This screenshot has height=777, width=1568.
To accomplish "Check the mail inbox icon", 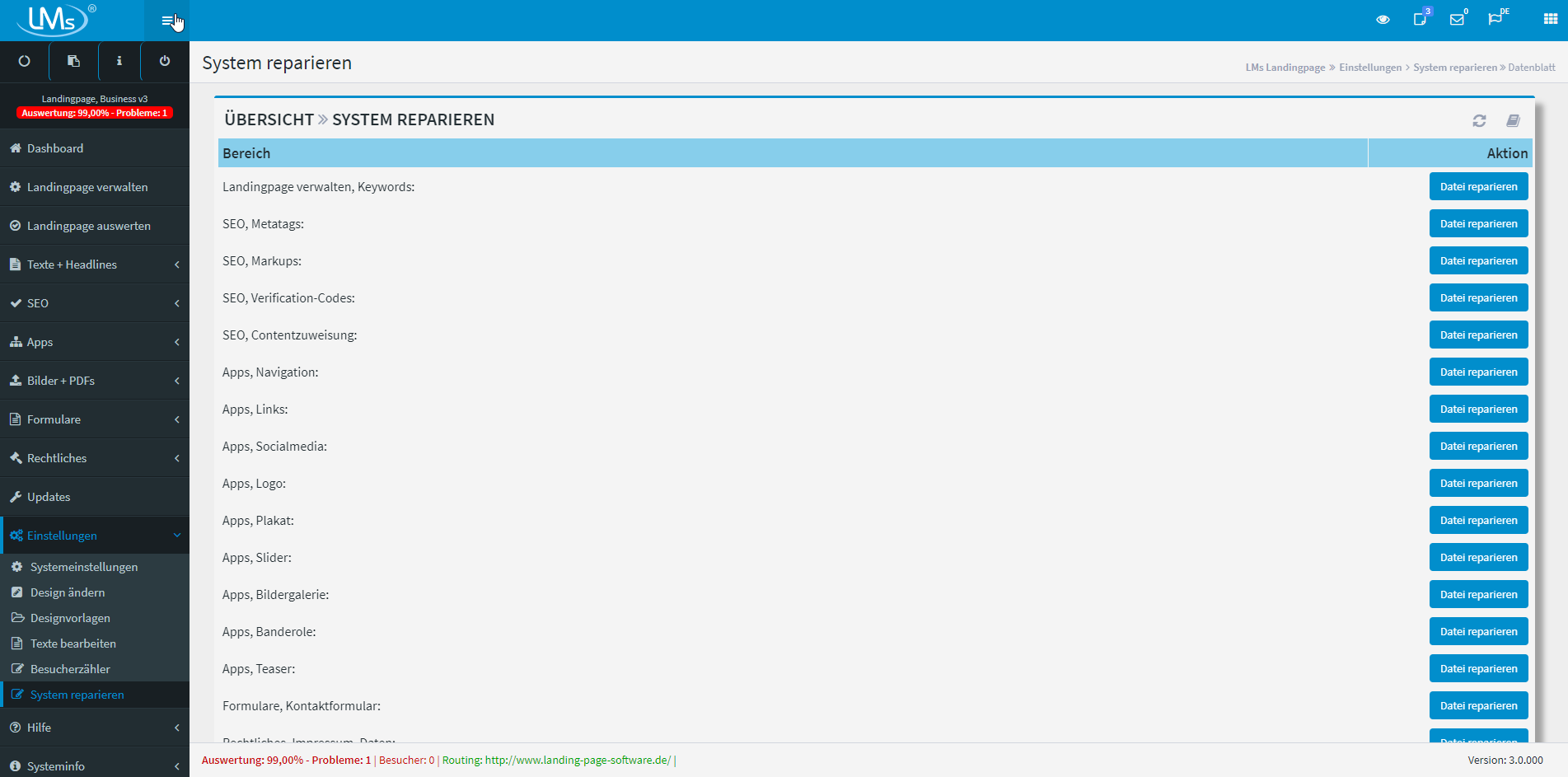I will click(x=1458, y=20).
